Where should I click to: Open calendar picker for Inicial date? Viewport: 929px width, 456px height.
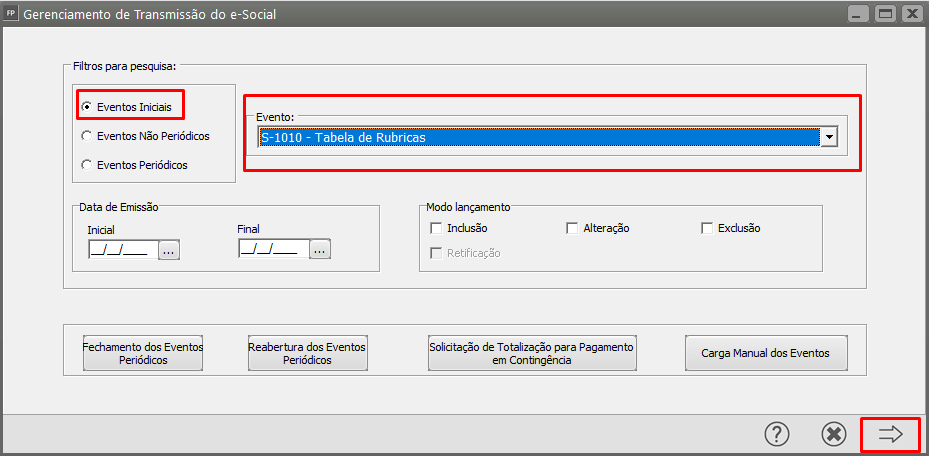pos(168,250)
